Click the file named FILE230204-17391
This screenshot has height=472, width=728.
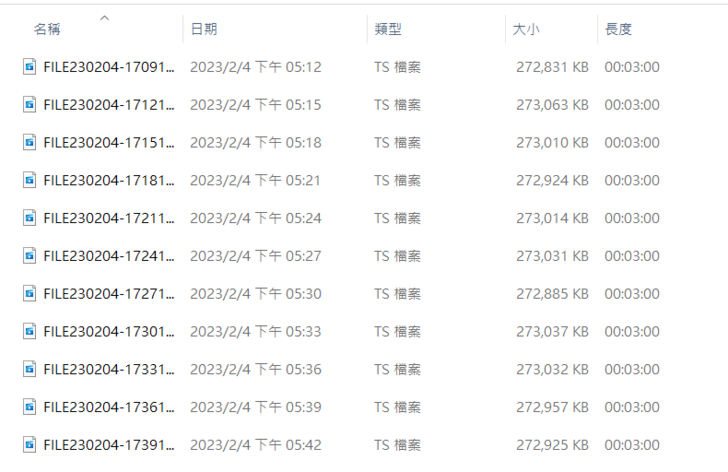coord(109,445)
